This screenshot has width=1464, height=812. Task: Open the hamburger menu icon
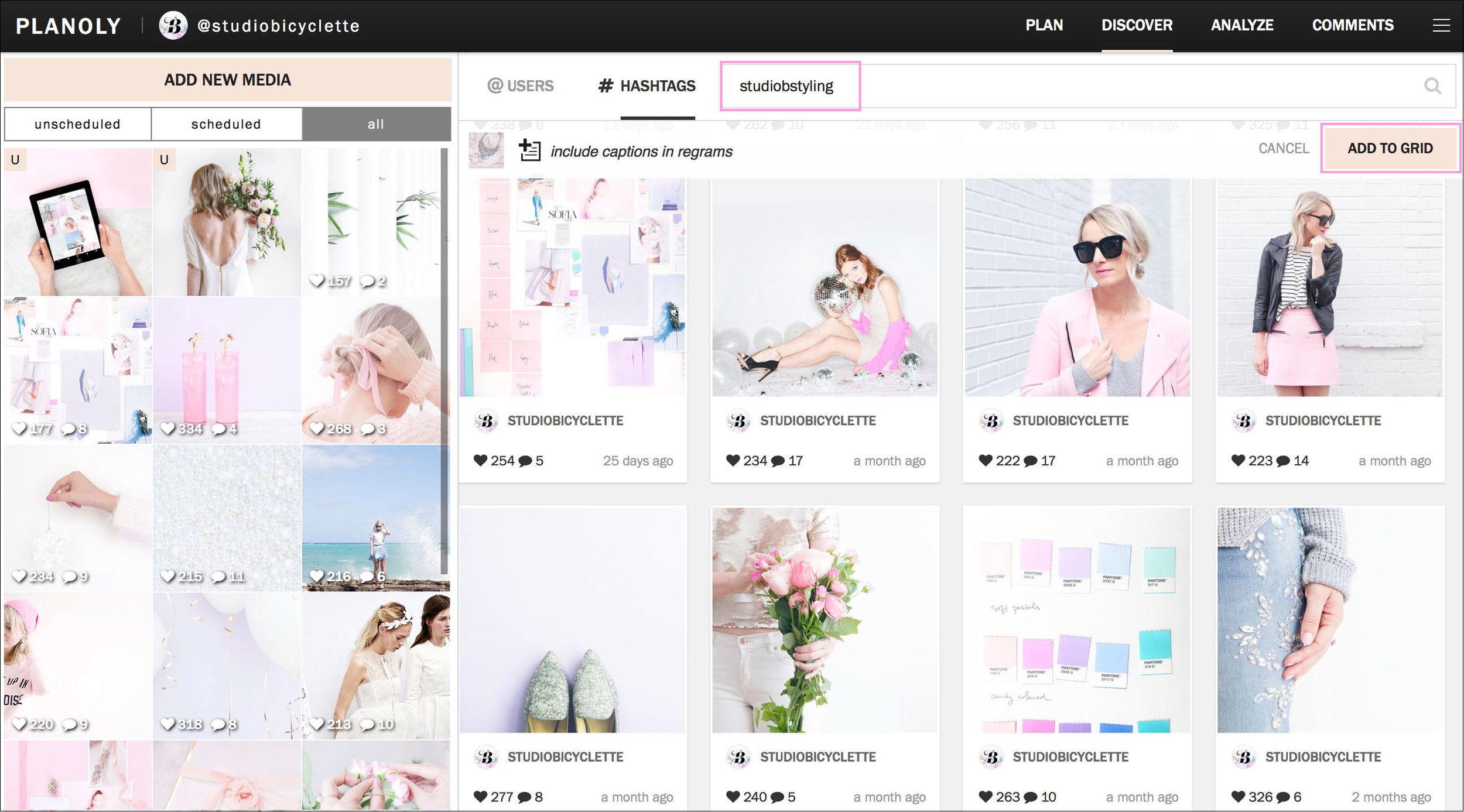(x=1441, y=25)
